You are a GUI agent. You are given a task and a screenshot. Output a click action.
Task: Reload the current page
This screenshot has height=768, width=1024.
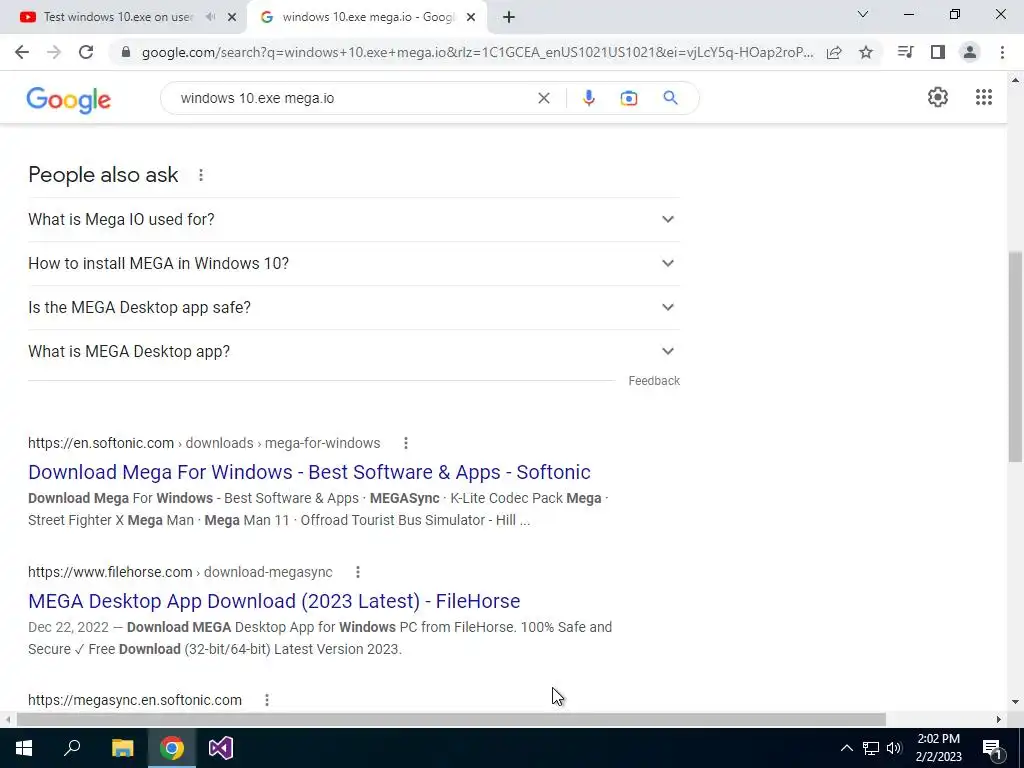(86, 52)
